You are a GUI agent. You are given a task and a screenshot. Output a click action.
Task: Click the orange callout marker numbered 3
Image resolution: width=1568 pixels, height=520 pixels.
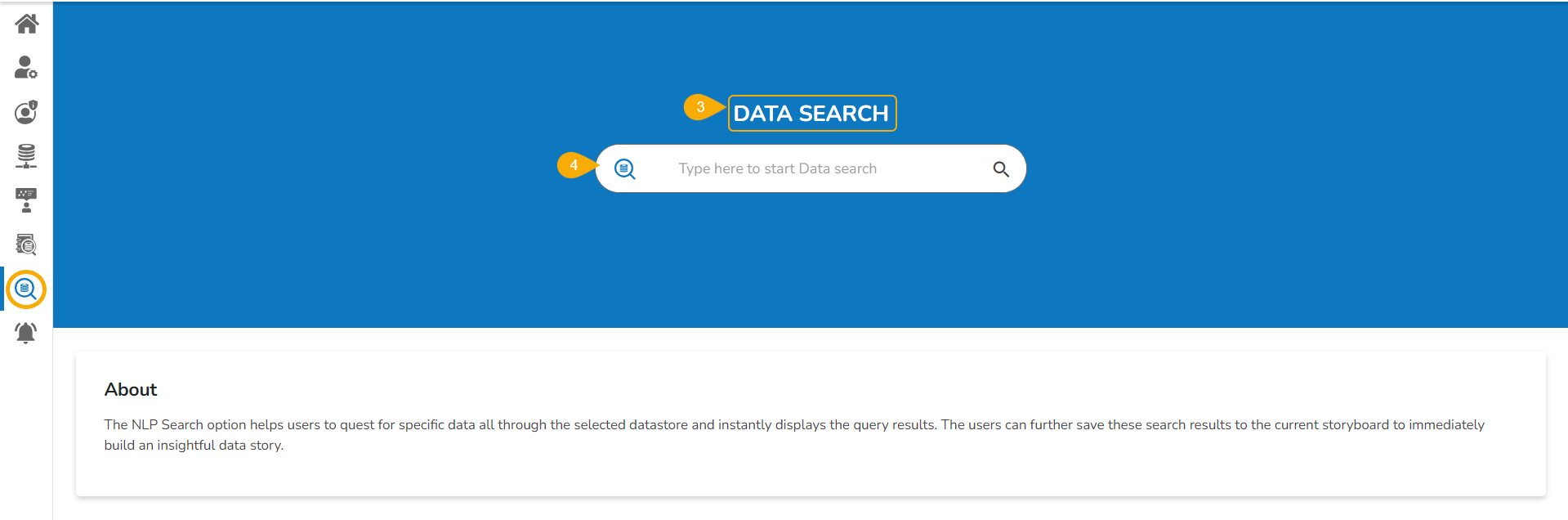tap(701, 107)
